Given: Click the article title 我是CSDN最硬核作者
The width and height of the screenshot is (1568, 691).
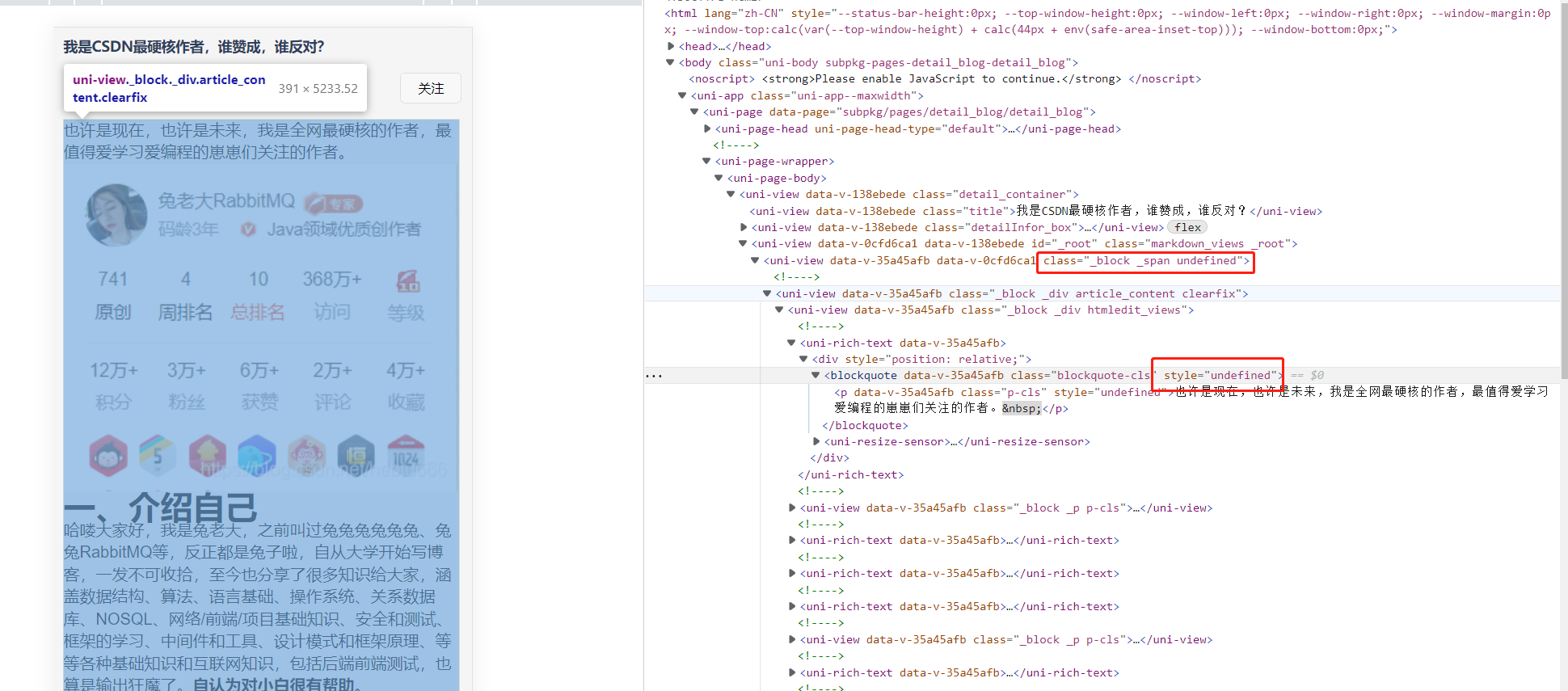Looking at the screenshot, I should pyautogui.click(x=194, y=47).
